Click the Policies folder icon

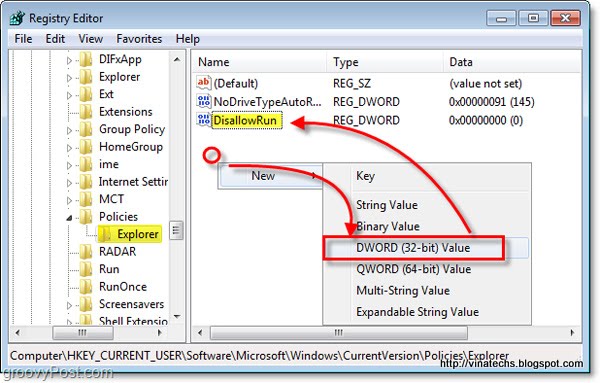coord(86,217)
